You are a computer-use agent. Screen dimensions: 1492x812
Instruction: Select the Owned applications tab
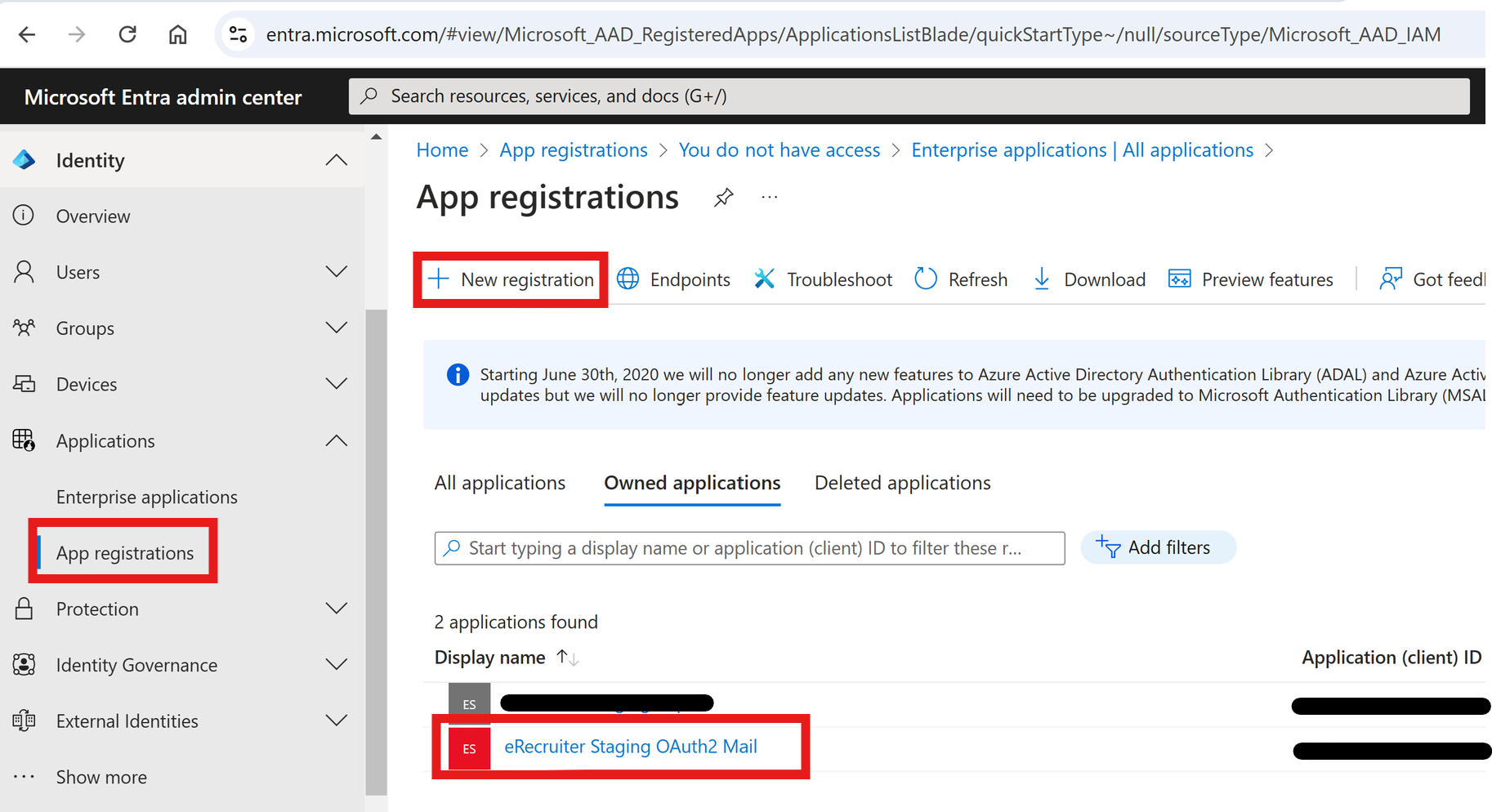(x=692, y=483)
